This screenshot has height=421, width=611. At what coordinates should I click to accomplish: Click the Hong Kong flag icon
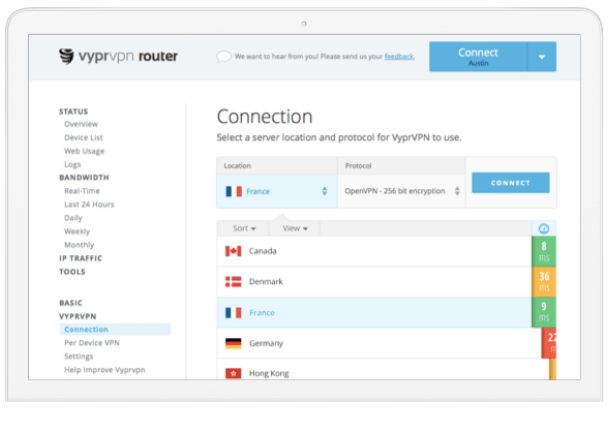point(233,373)
